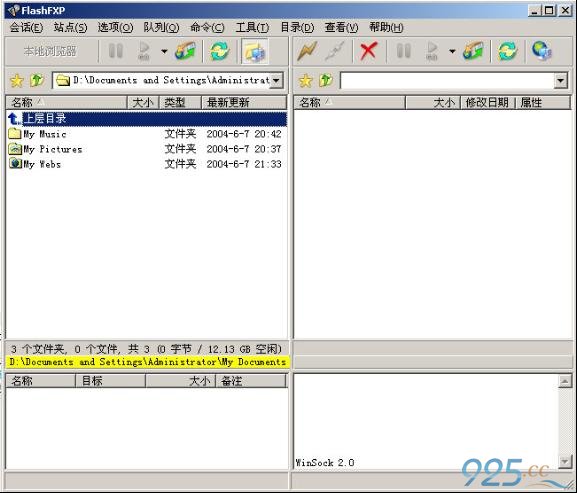Click the remote pane up-directory arrow icon
The width and height of the screenshot is (577, 493).
tap(326, 80)
